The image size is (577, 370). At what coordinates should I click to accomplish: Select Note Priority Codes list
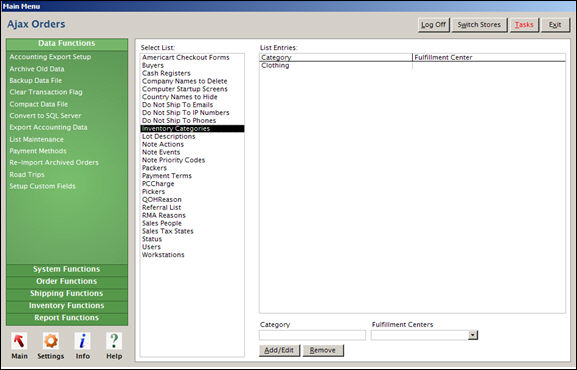click(x=192, y=160)
